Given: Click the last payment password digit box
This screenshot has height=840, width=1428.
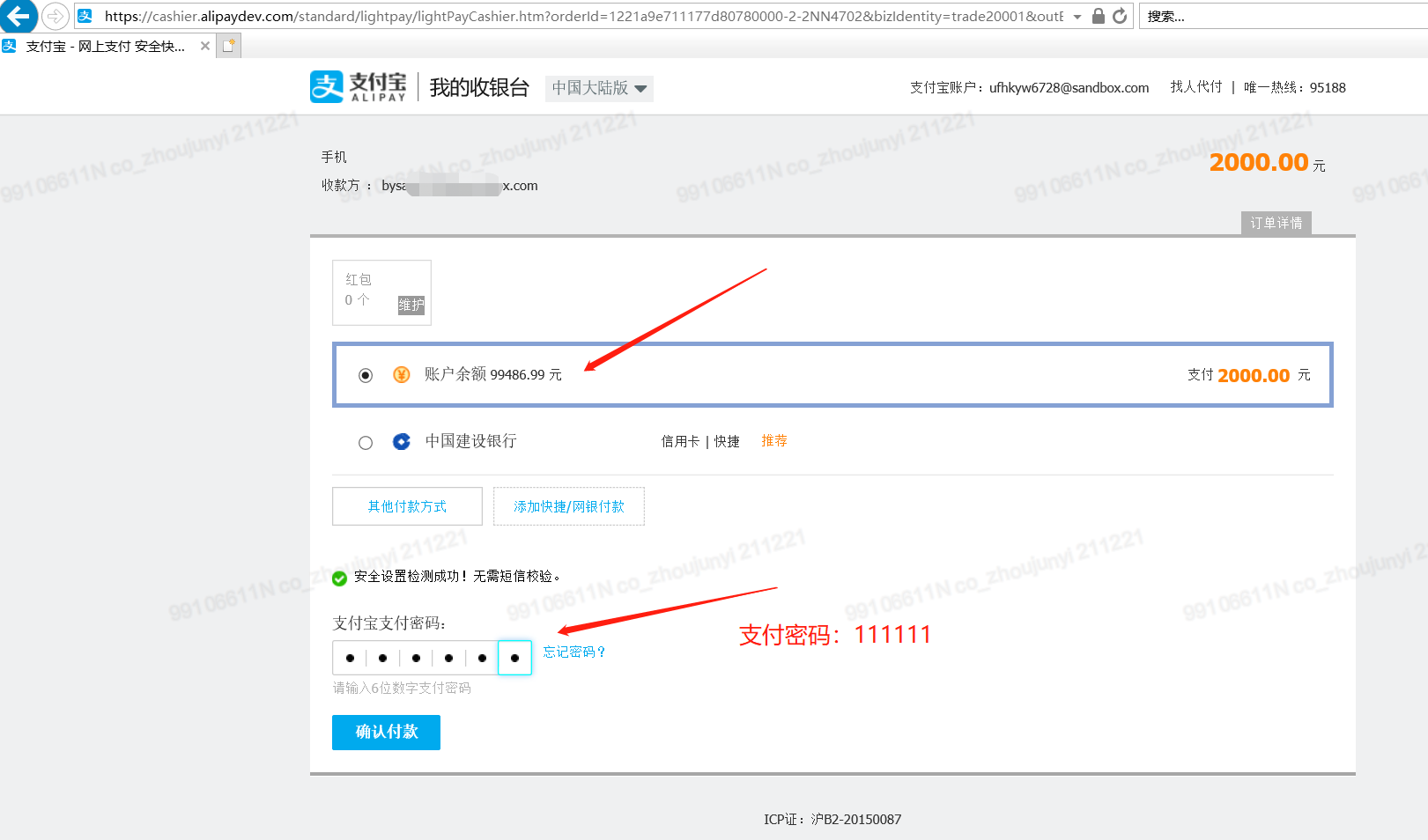Looking at the screenshot, I should 514,658.
